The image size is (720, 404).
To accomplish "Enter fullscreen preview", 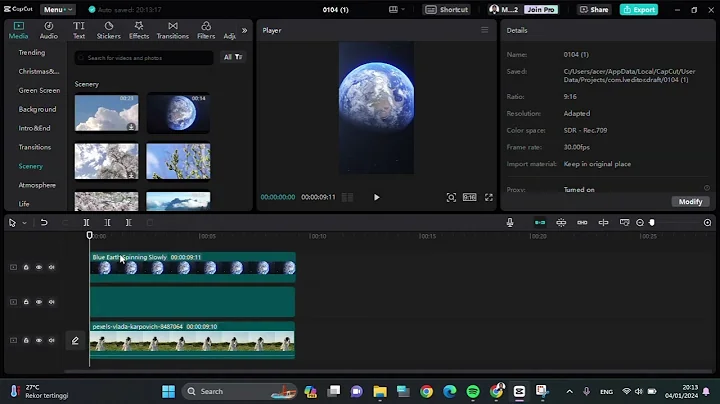I will click(x=489, y=197).
